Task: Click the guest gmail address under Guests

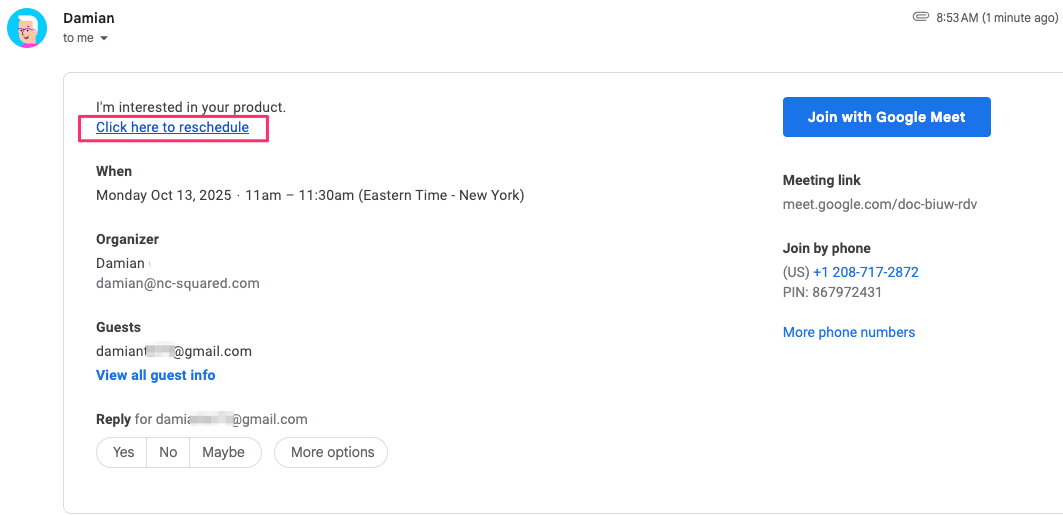Action: tap(173, 351)
